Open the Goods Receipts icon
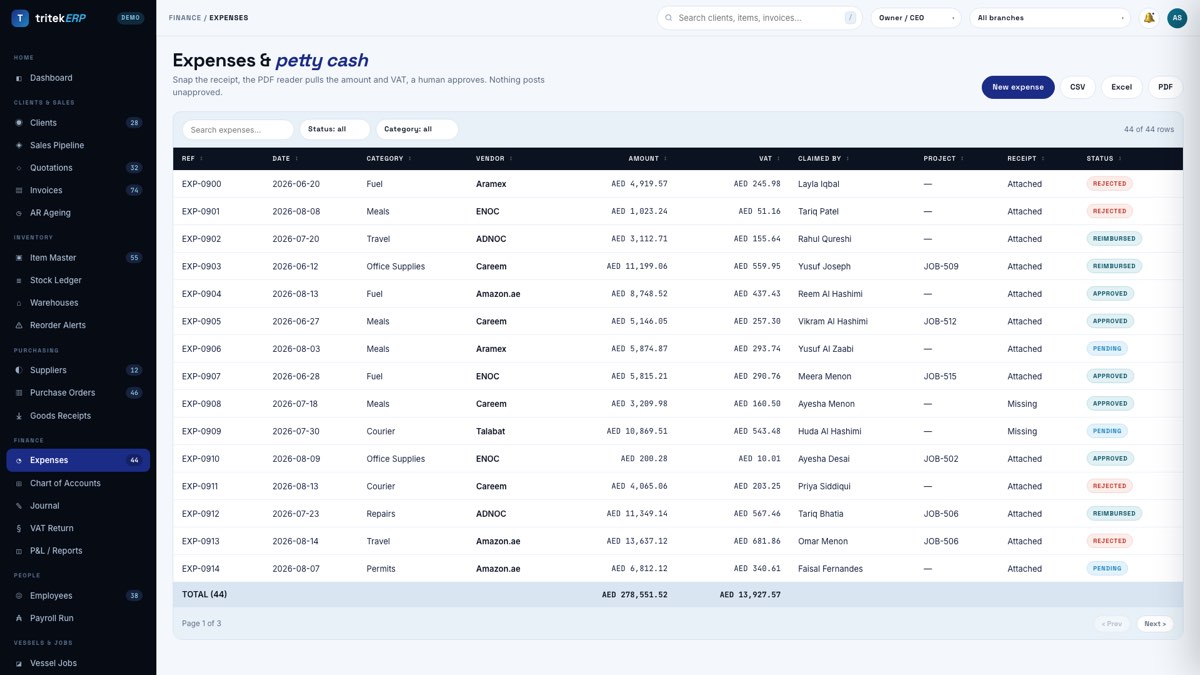Viewport: 1200px width, 675px height. pyautogui.click(x=19, y=416)
